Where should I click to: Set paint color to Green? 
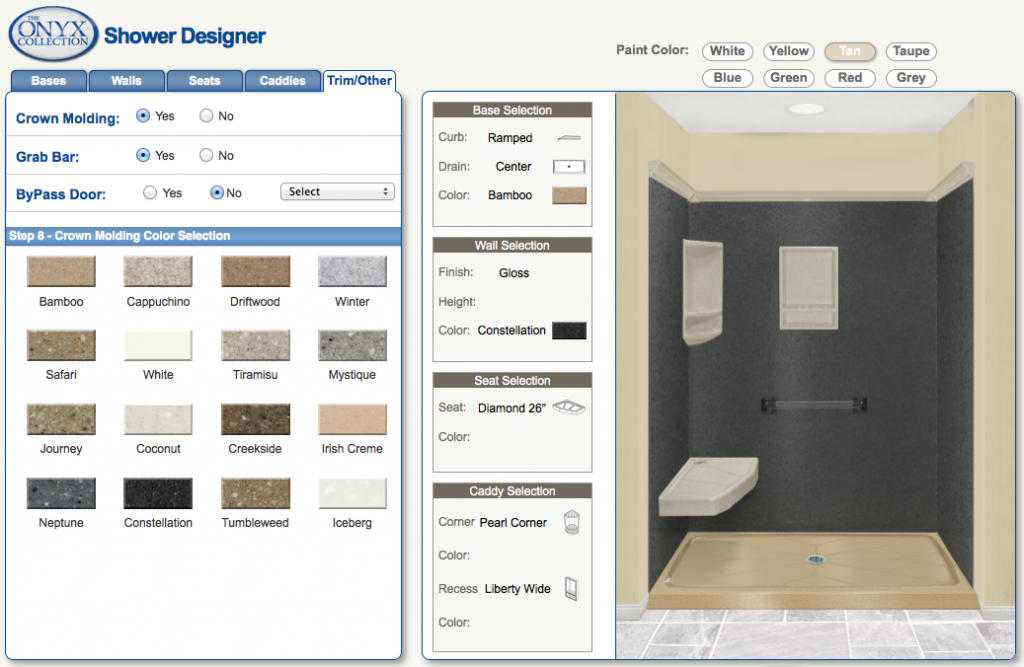point(789,78)
